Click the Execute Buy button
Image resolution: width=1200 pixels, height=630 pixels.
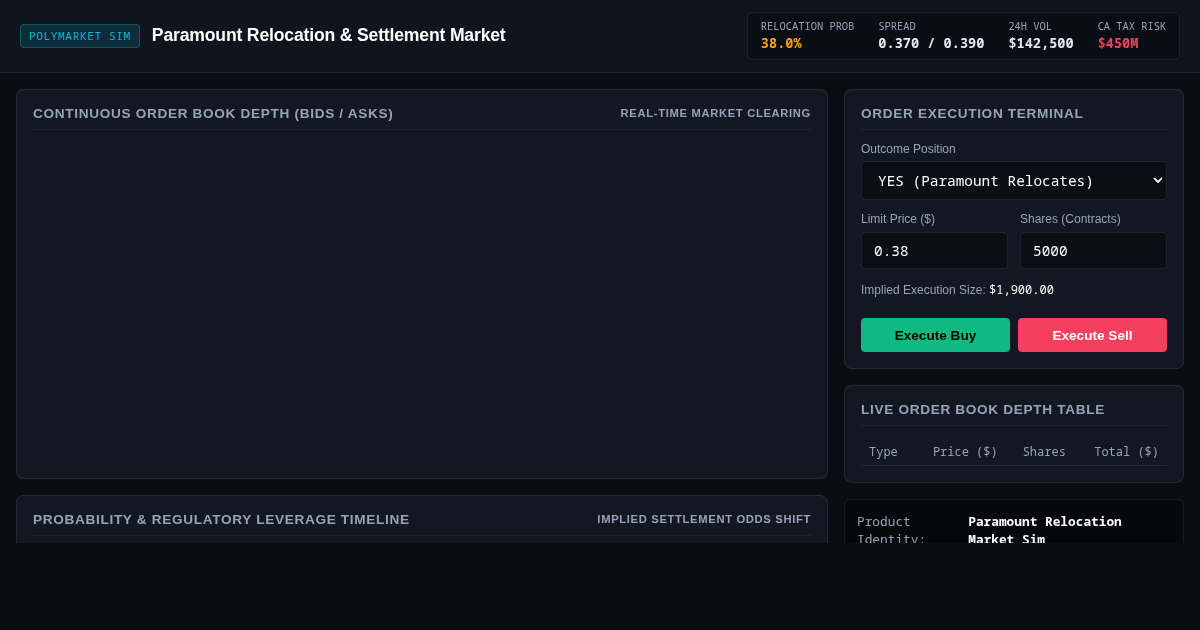click(935, 335)
